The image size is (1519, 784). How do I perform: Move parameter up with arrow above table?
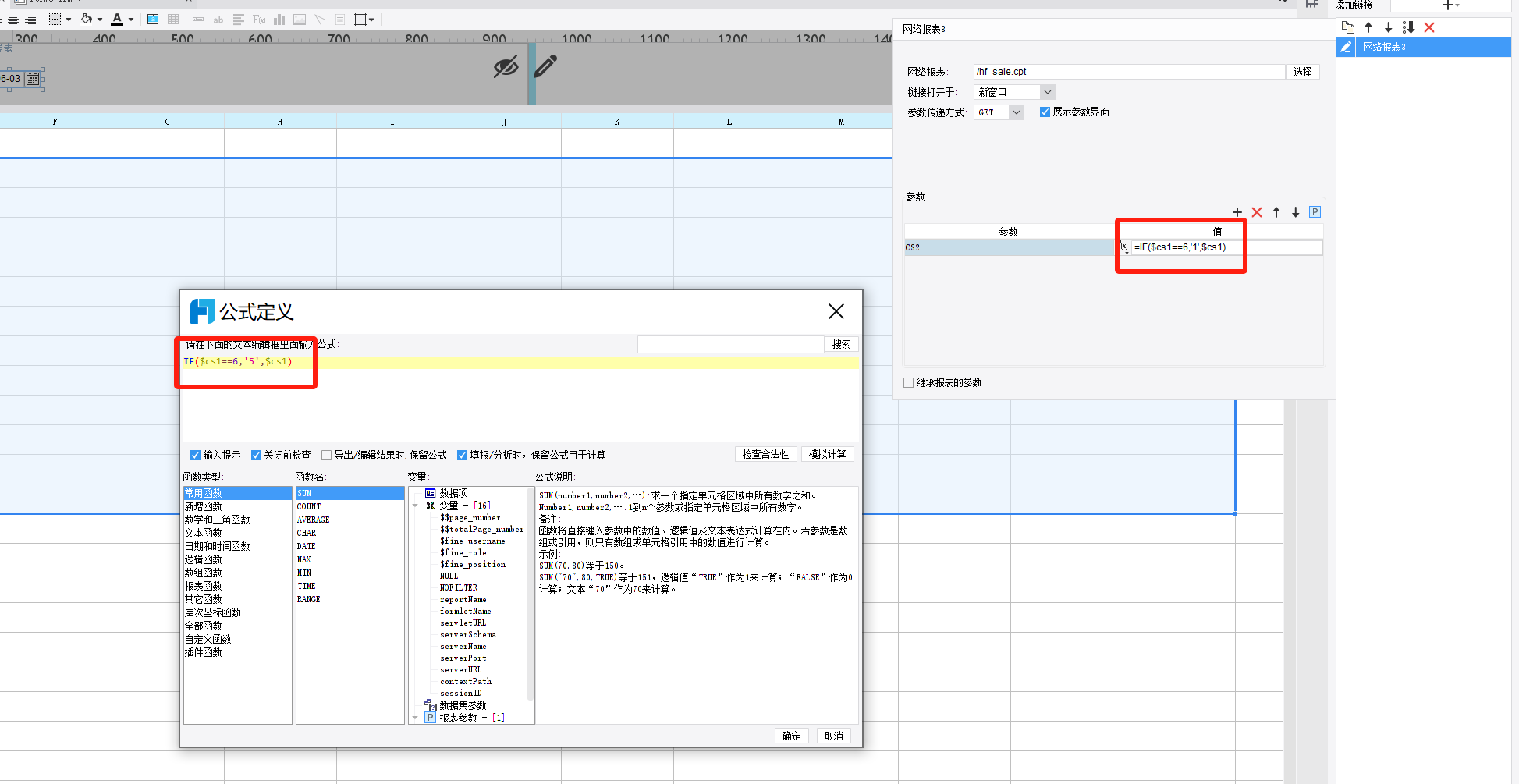pos(1276,212)
